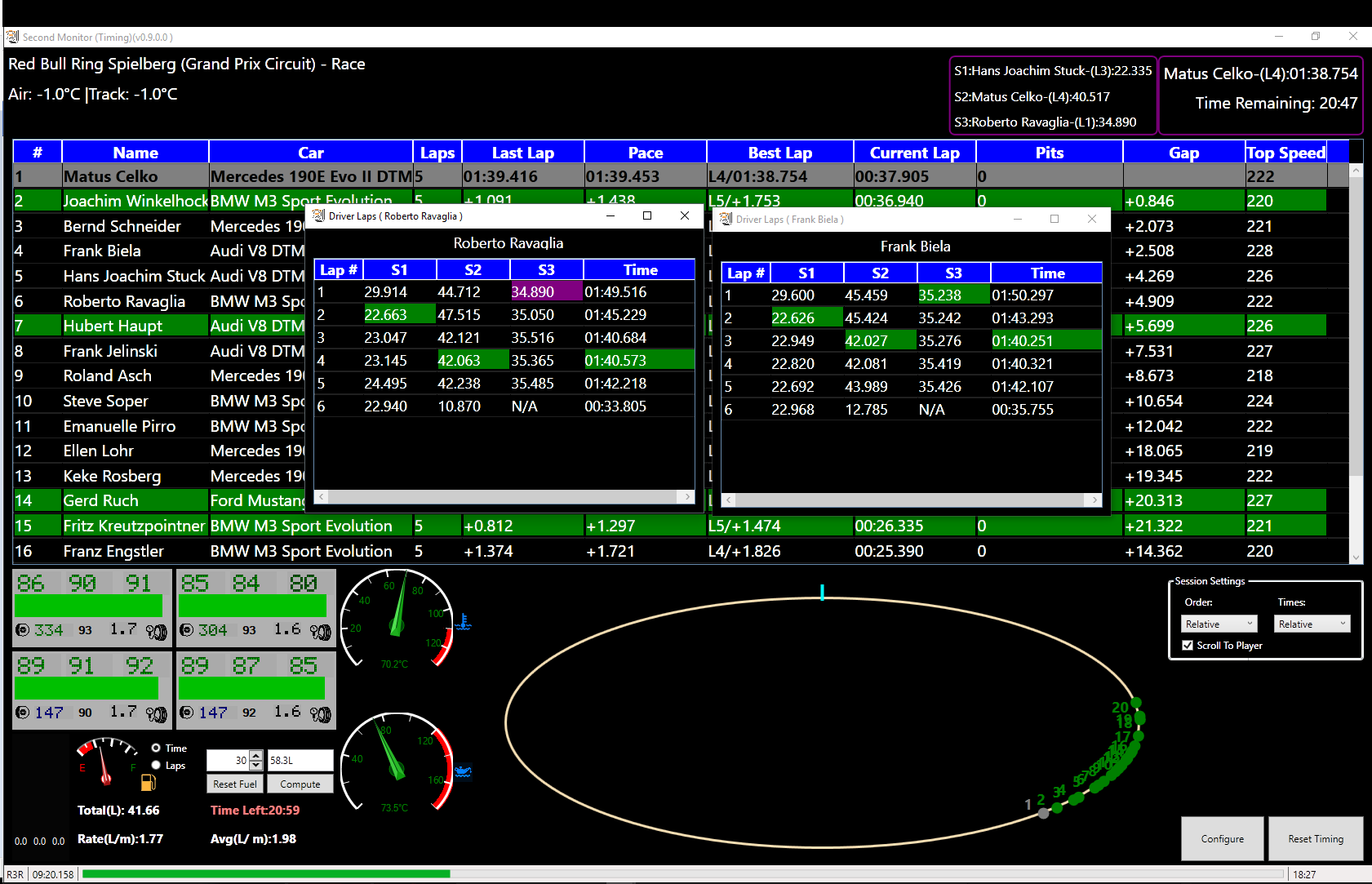The width and height of the screenshot is (1372, 884).
Task: Click the yellow fuel pump icon
Action: [x=149, y=783]
